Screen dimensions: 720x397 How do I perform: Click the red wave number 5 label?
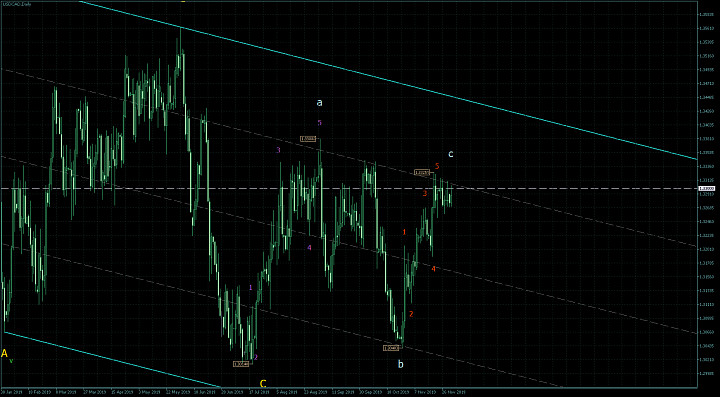click(x=438, y=166)
